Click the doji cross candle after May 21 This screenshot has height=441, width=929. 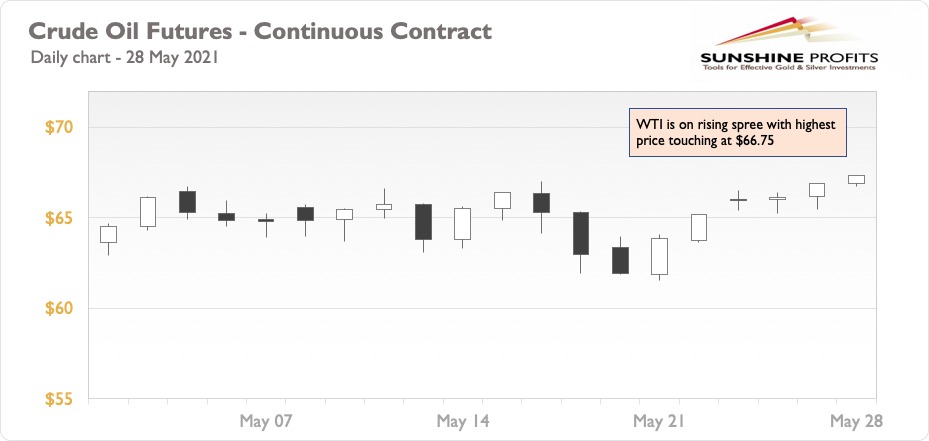[738, 200]
